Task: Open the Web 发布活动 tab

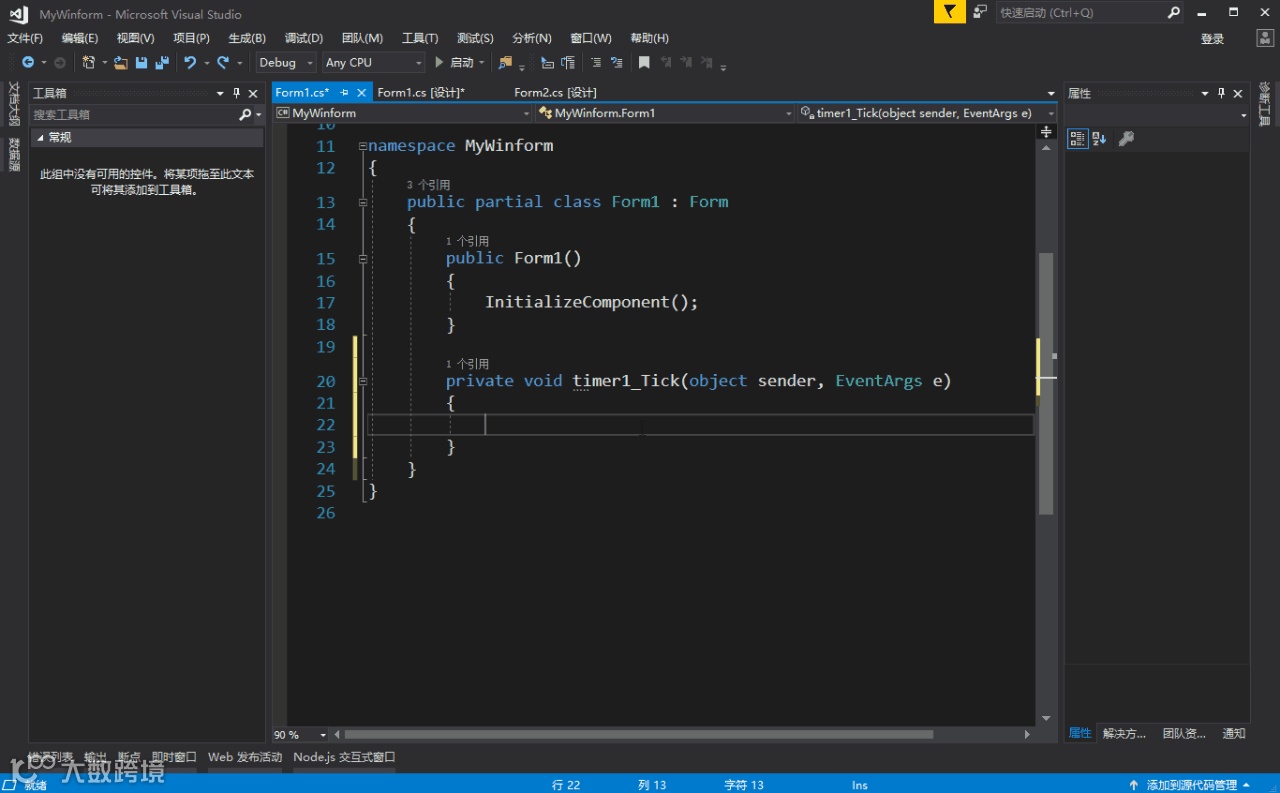Action: [245, 757]
